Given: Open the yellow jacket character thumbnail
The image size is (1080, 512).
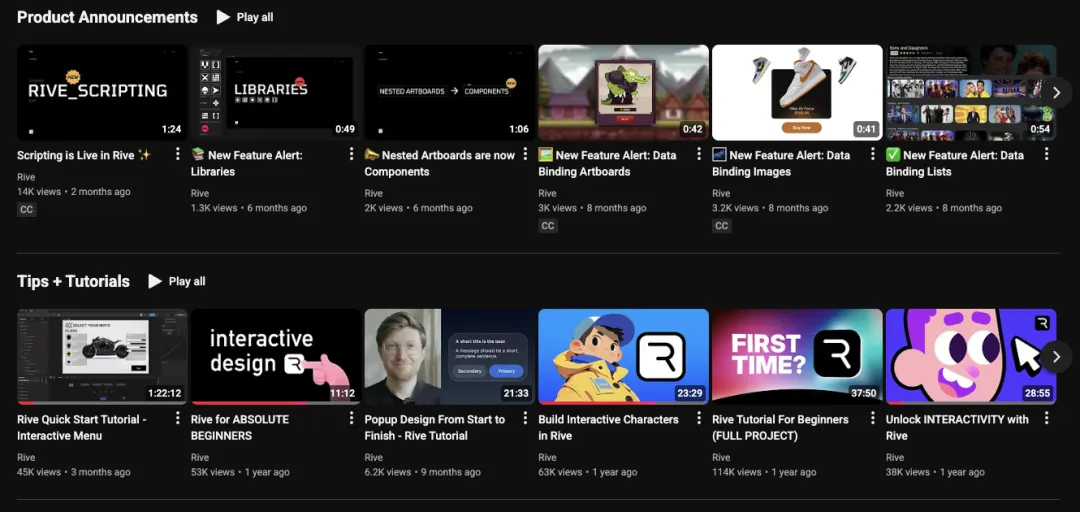Looking at the screenshot, I should point(623,356).
